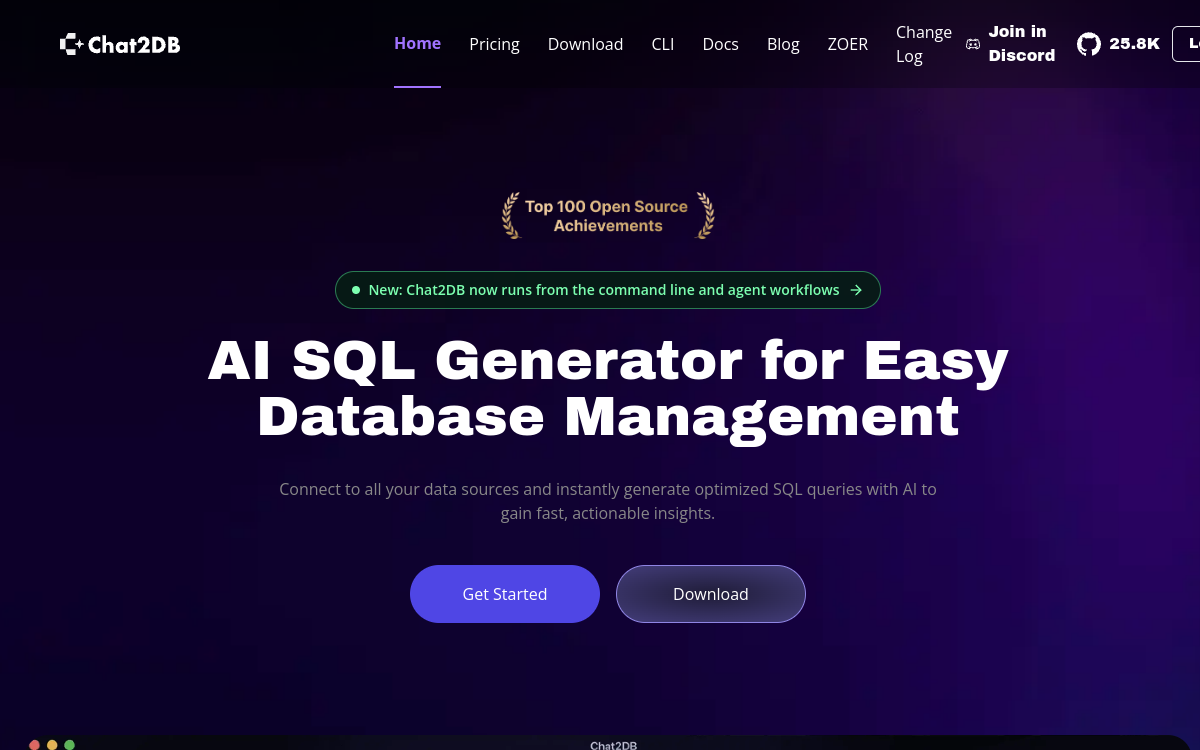Click the Get Started button

tap(505, 594)
